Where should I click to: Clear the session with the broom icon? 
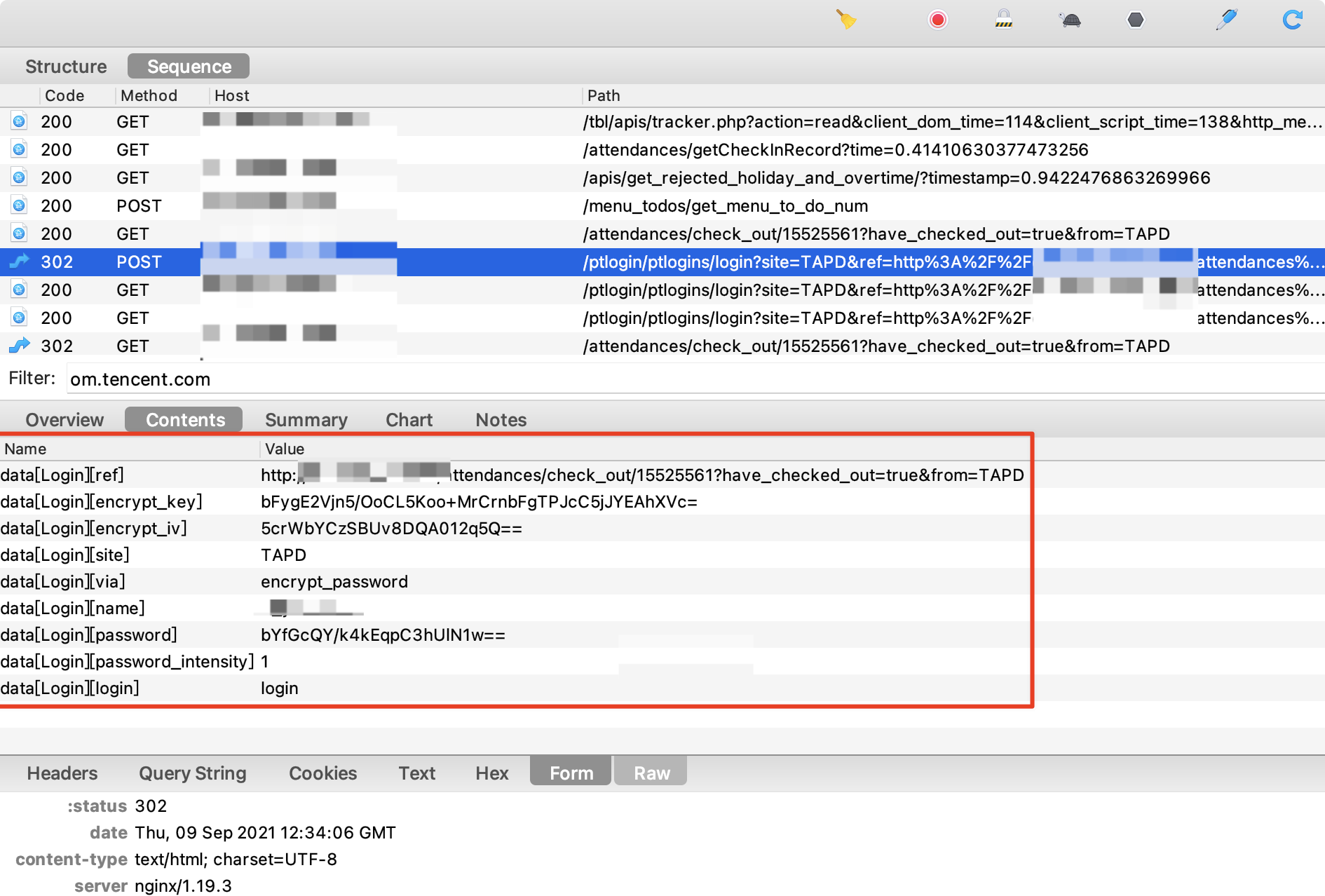click(x=846, y=20)
